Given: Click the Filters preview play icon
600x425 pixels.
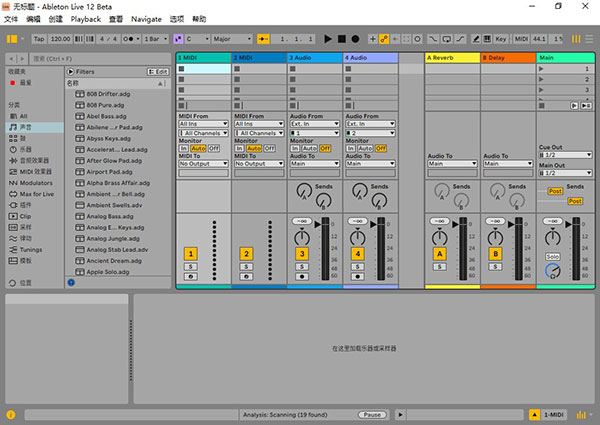Looking at the screenshot, I should click(x=70, y=72).
